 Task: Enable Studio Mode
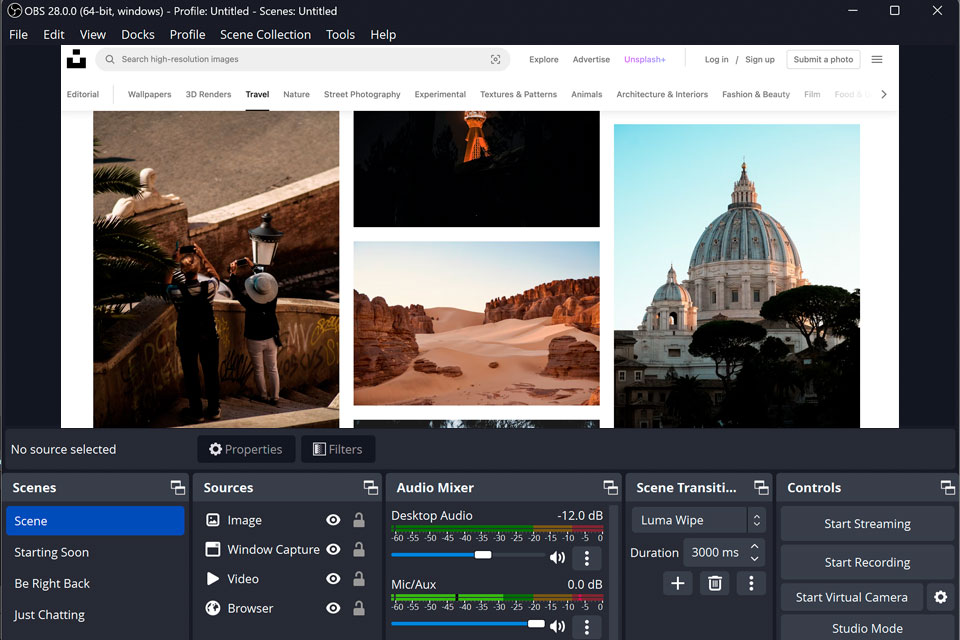pyautogui.click(x=867, y=628)
